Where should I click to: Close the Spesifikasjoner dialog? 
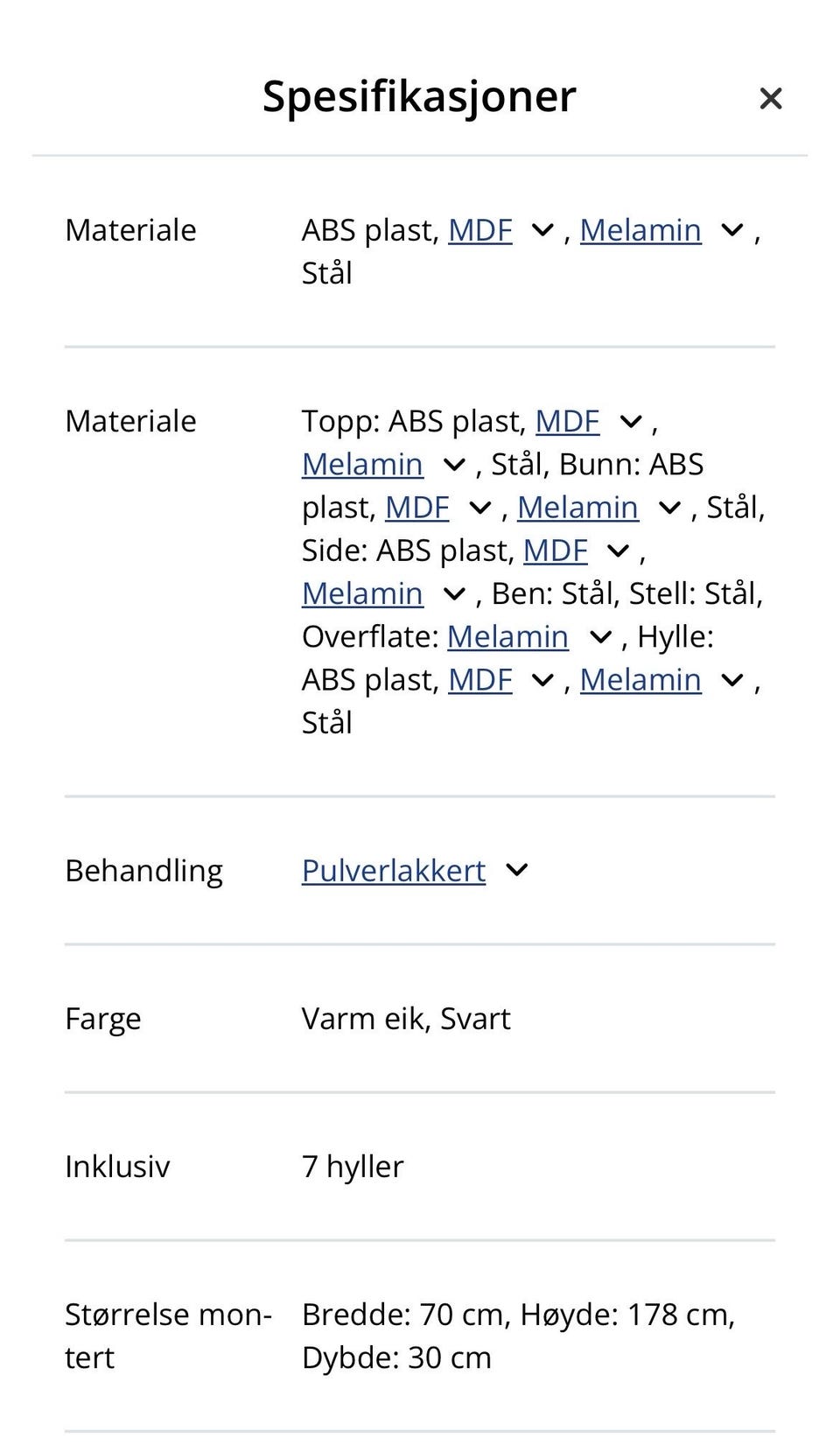tap(770, 98)
